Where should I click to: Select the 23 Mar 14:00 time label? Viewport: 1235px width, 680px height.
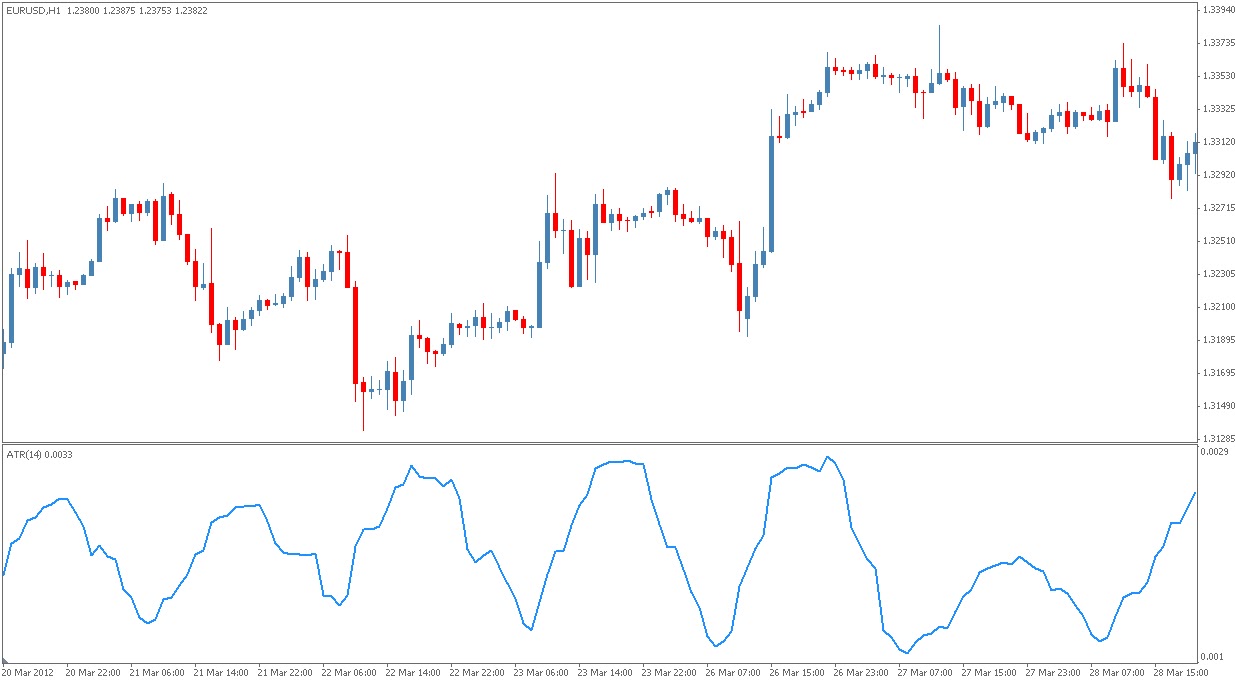(x=605, y=672)
